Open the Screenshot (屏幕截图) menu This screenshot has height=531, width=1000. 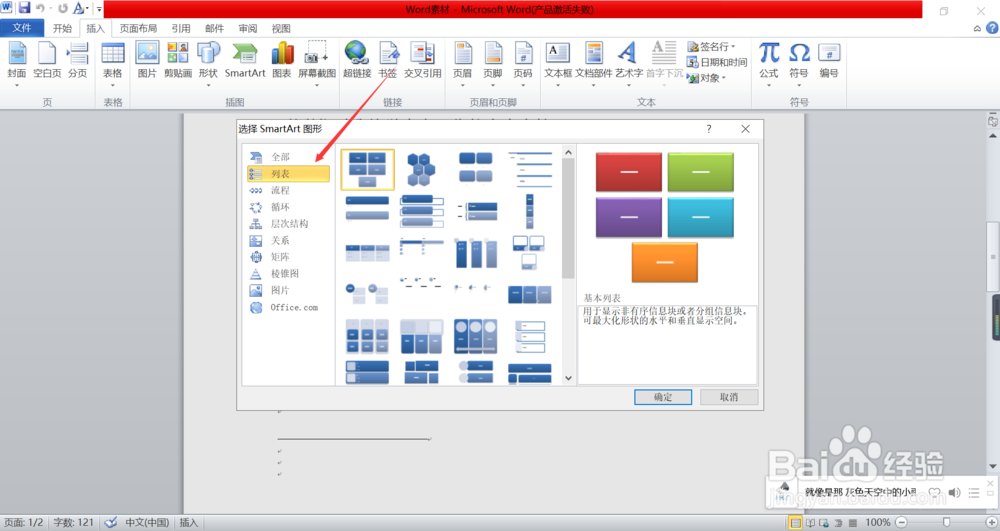click(317, 64)
